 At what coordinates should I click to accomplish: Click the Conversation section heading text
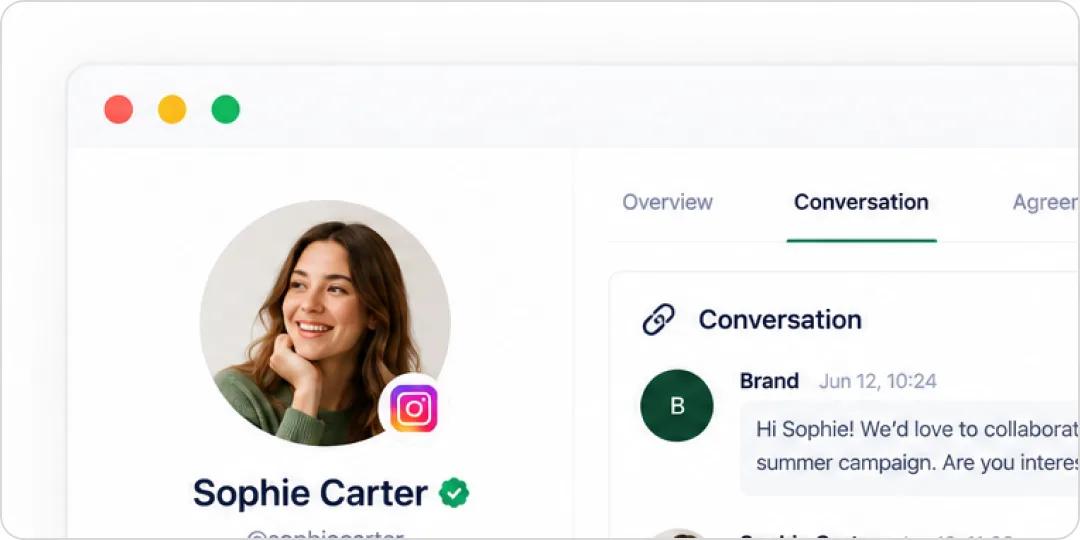[x=780, y=320]
